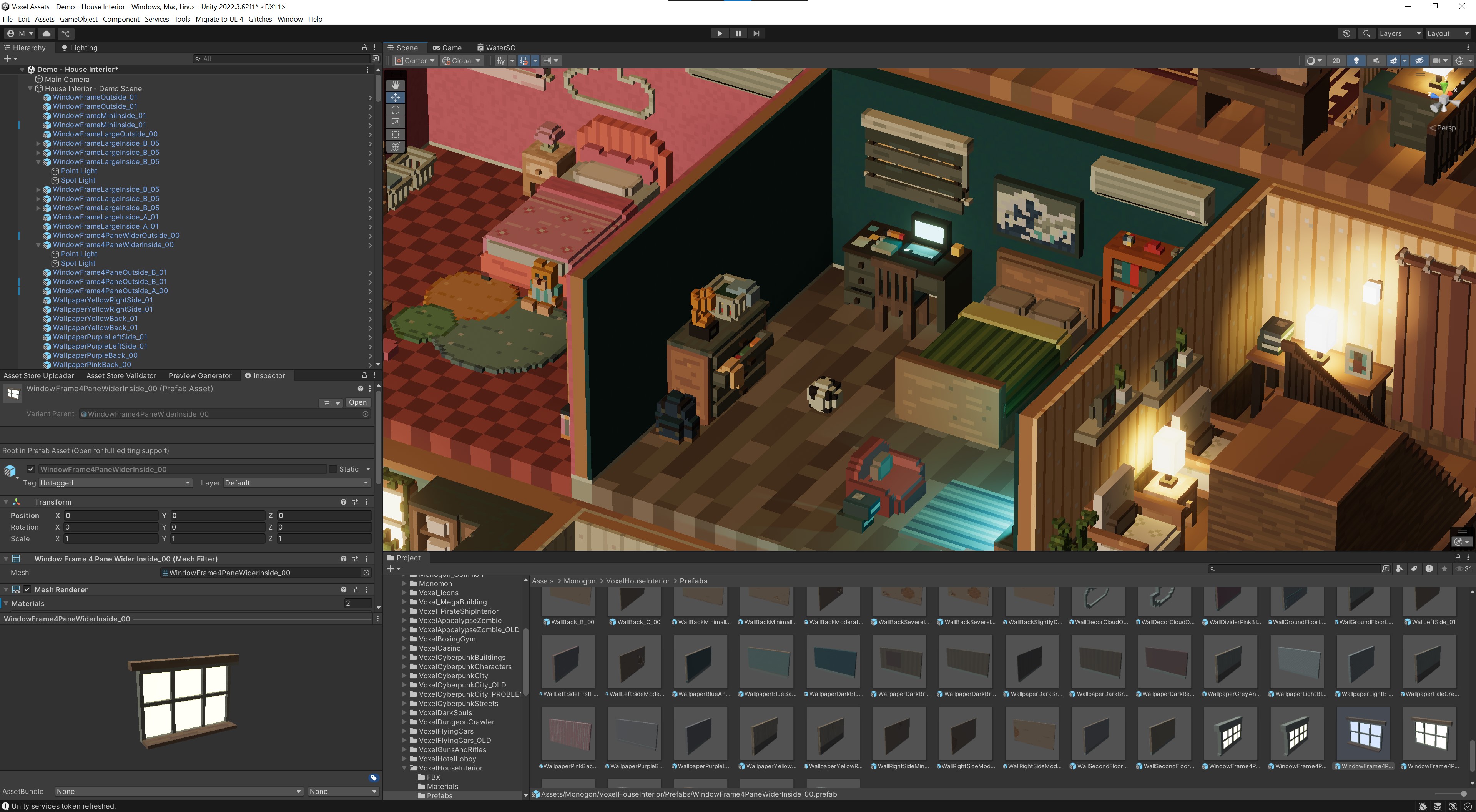Open the Unity cloud services icon
The width and height of the screenshot is (1476, 812).
(47, 33)
